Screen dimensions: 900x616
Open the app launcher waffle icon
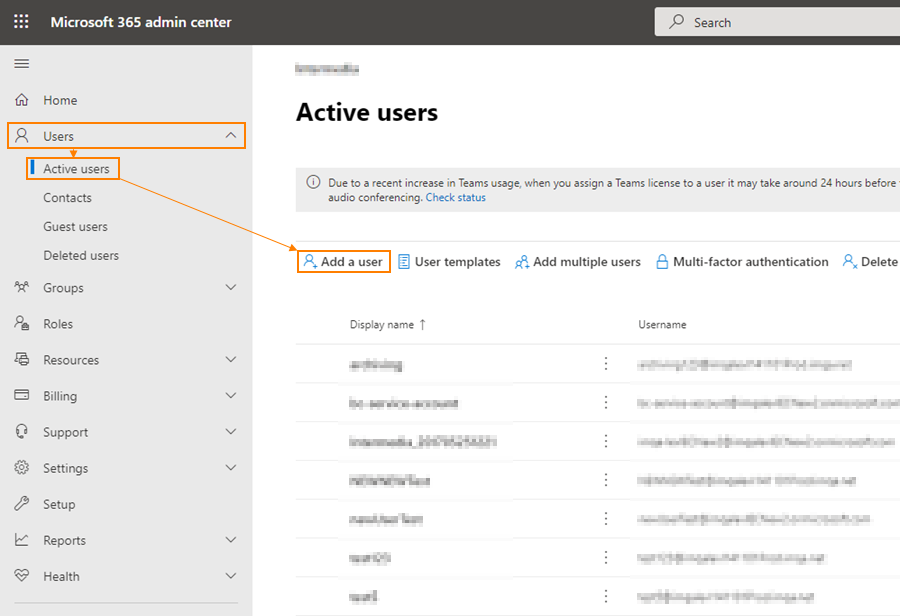[21, 22]
